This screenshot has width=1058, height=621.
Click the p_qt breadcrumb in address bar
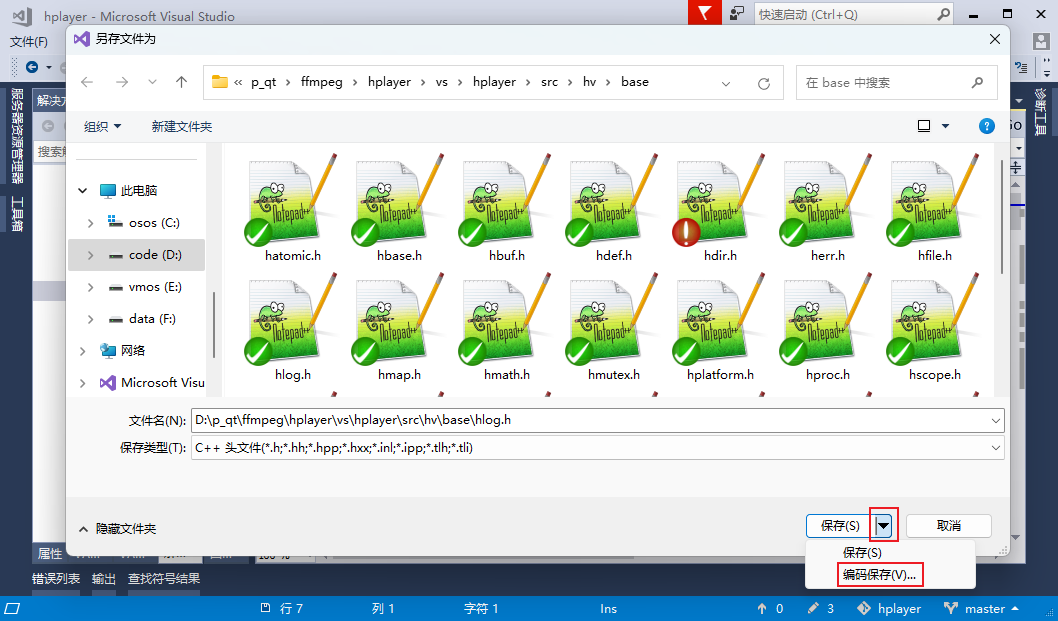tap(264, 82)
